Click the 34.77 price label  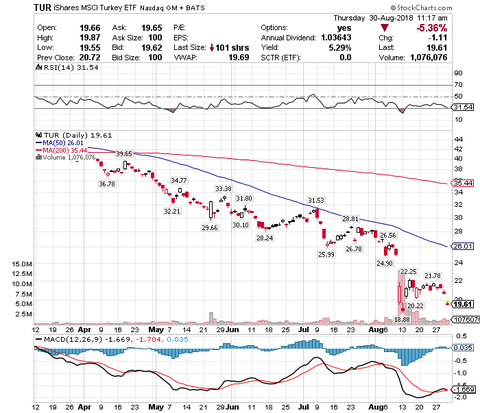[x=179, y=180]
